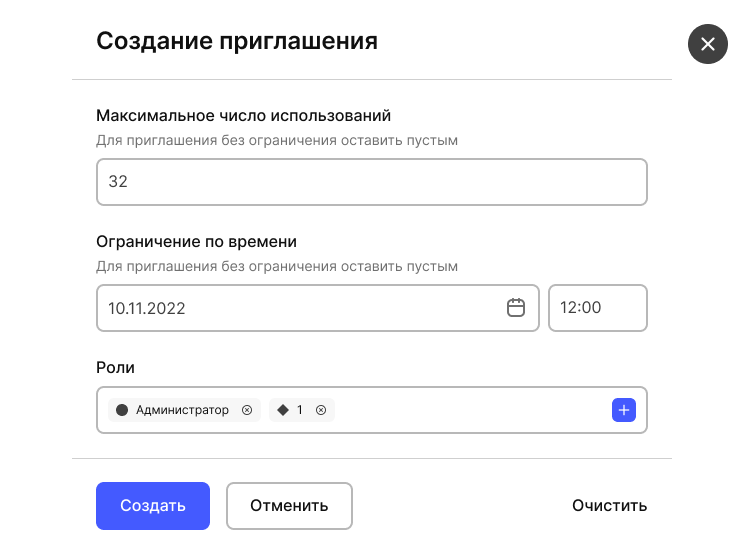Viewport: 744px width, 554px height.
Task: Click the Отменить button
Action: click(289, 506)
